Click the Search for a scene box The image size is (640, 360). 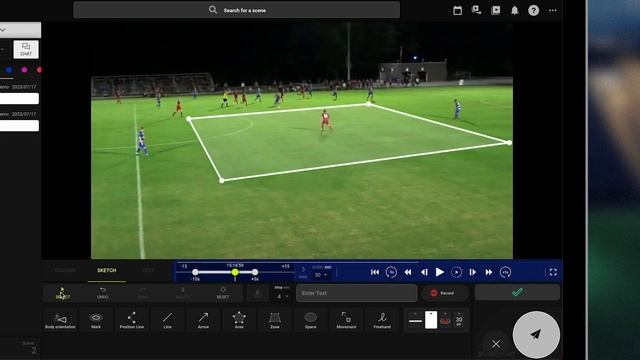[237, 10]
